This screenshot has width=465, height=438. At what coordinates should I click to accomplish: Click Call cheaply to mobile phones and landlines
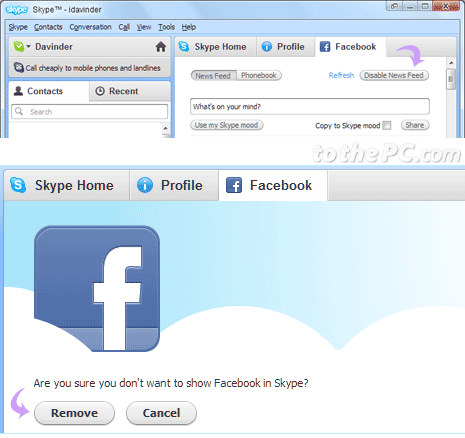(x=93, y=68)
